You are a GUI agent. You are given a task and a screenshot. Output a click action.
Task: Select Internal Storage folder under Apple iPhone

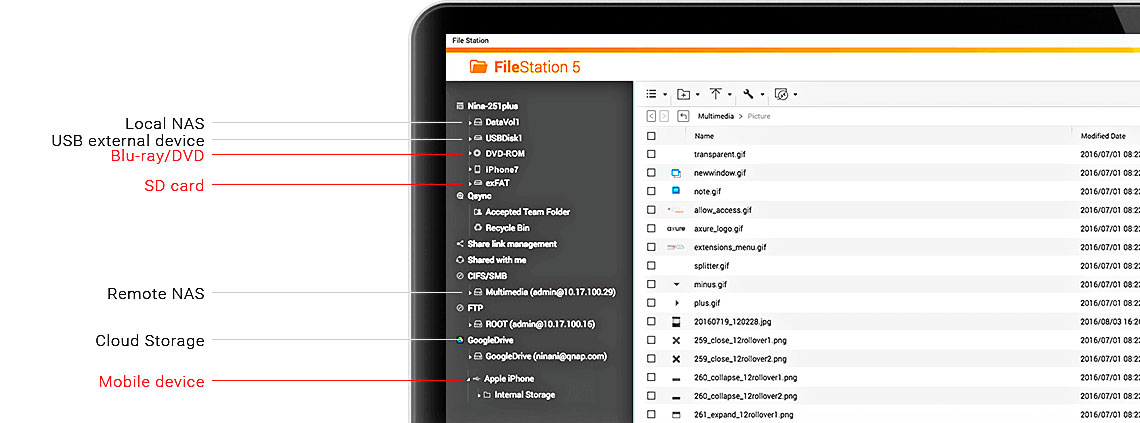pos(524,395)
